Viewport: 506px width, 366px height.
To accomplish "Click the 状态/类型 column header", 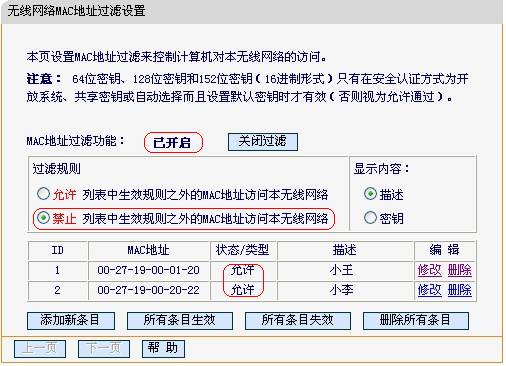I will (x=243, y=250).
